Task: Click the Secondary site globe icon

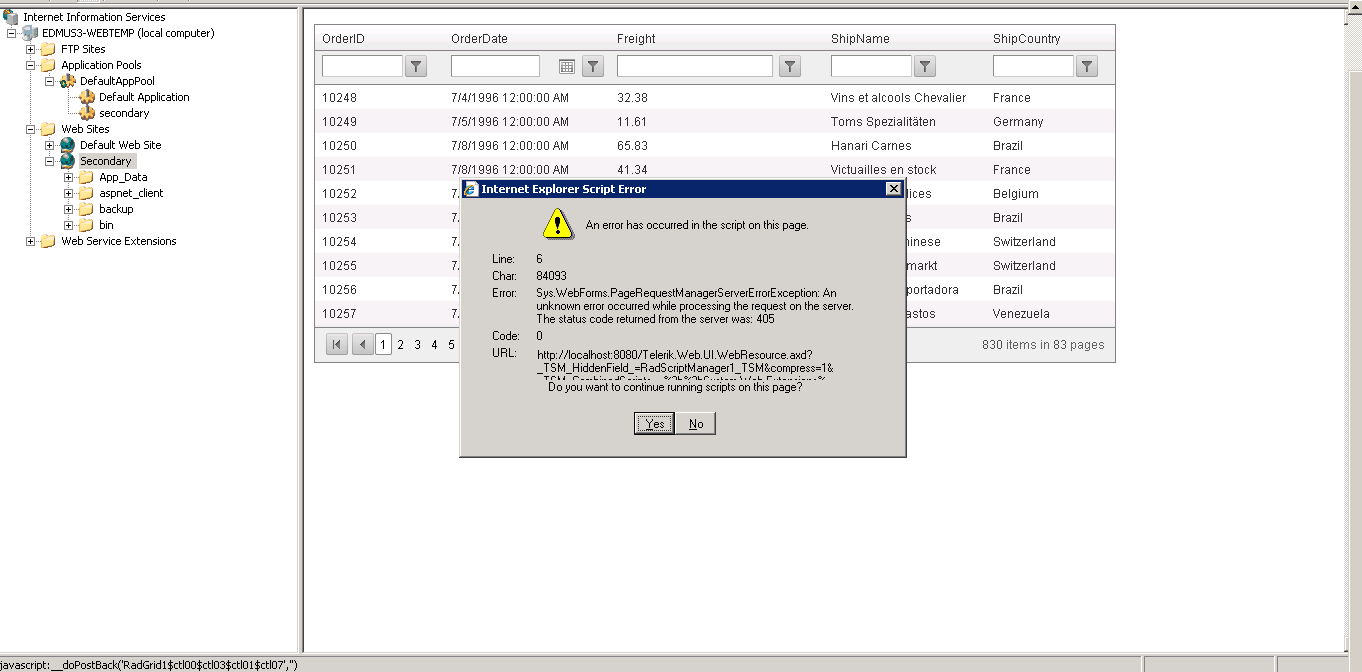Action: click(x=67, y=161)
